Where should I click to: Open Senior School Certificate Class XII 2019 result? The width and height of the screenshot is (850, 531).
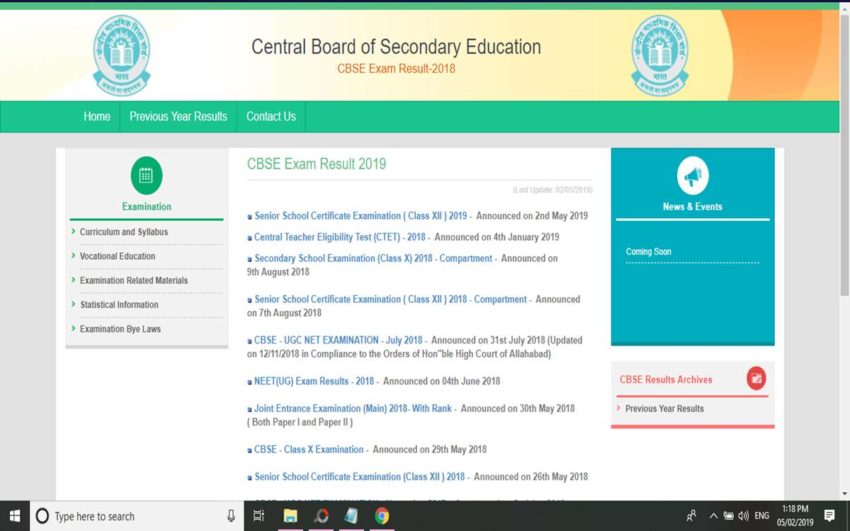[x=360, y=216]
